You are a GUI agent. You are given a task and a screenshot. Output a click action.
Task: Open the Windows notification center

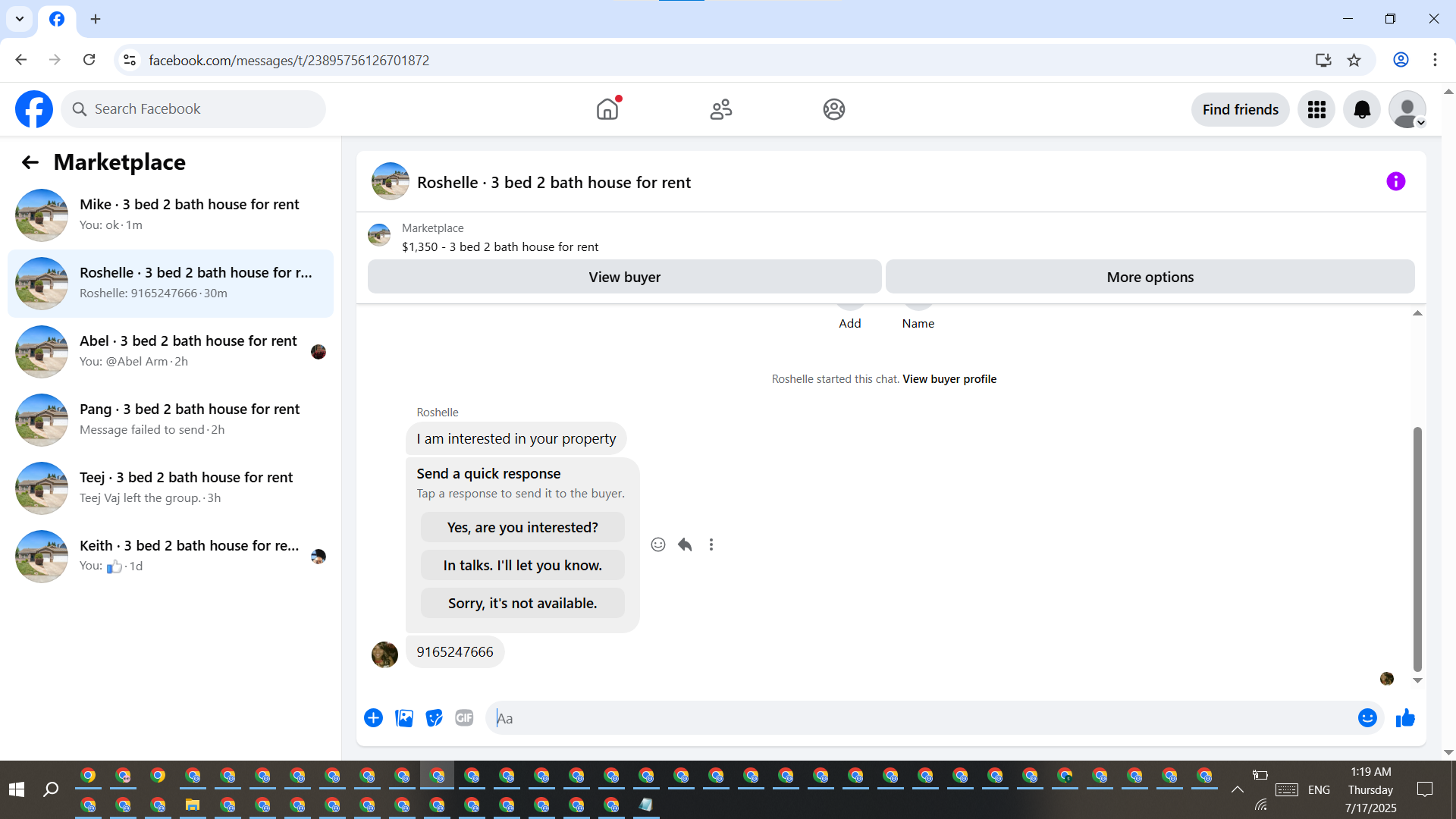click(1425, 789)
